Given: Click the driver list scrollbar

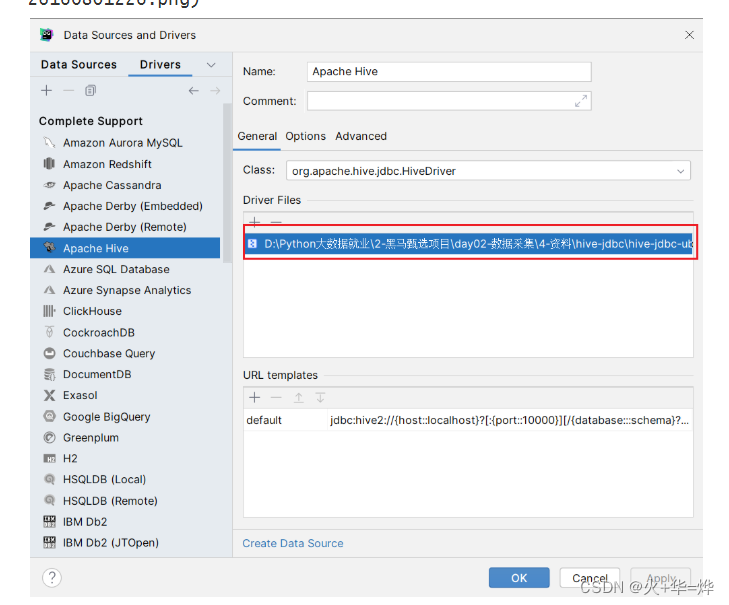Looking at the screenshot, I should (227, 183).
